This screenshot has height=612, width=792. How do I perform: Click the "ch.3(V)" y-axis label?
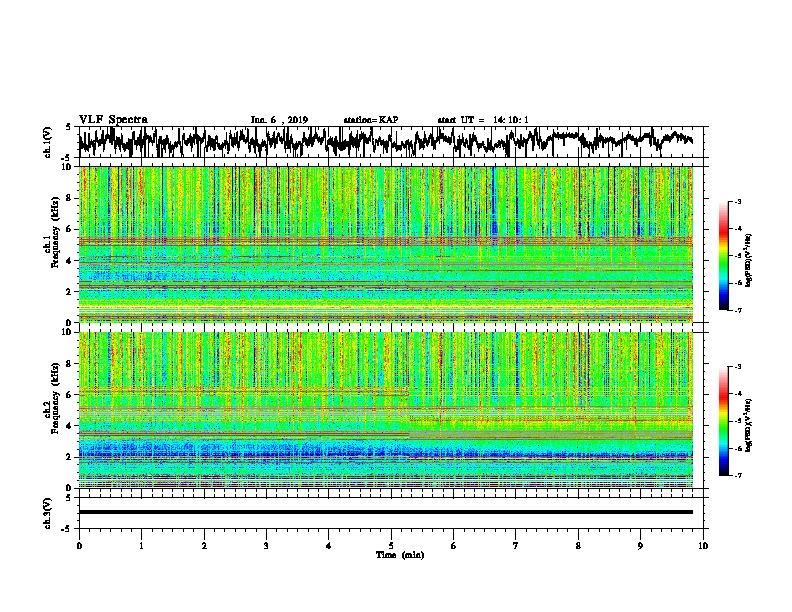tap(48, 513)
